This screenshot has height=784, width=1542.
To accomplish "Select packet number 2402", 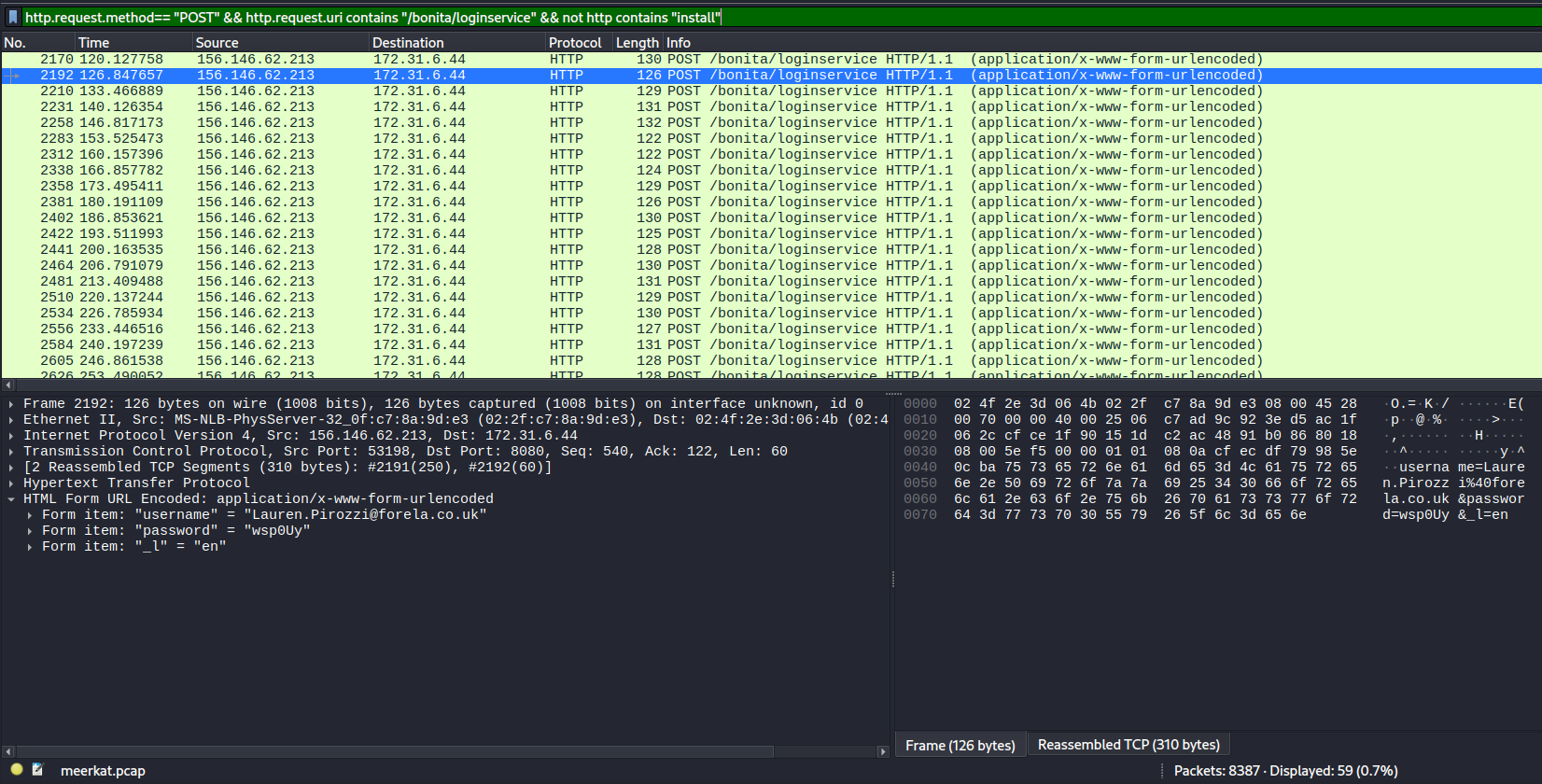I will (771, 218).
